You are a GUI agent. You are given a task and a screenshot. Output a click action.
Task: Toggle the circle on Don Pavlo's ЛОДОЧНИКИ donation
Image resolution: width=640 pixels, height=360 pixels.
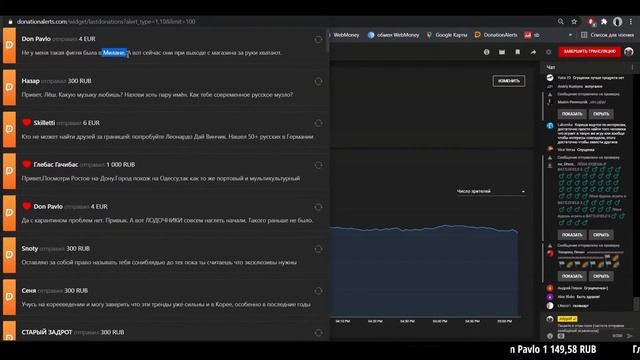point(318,207)
